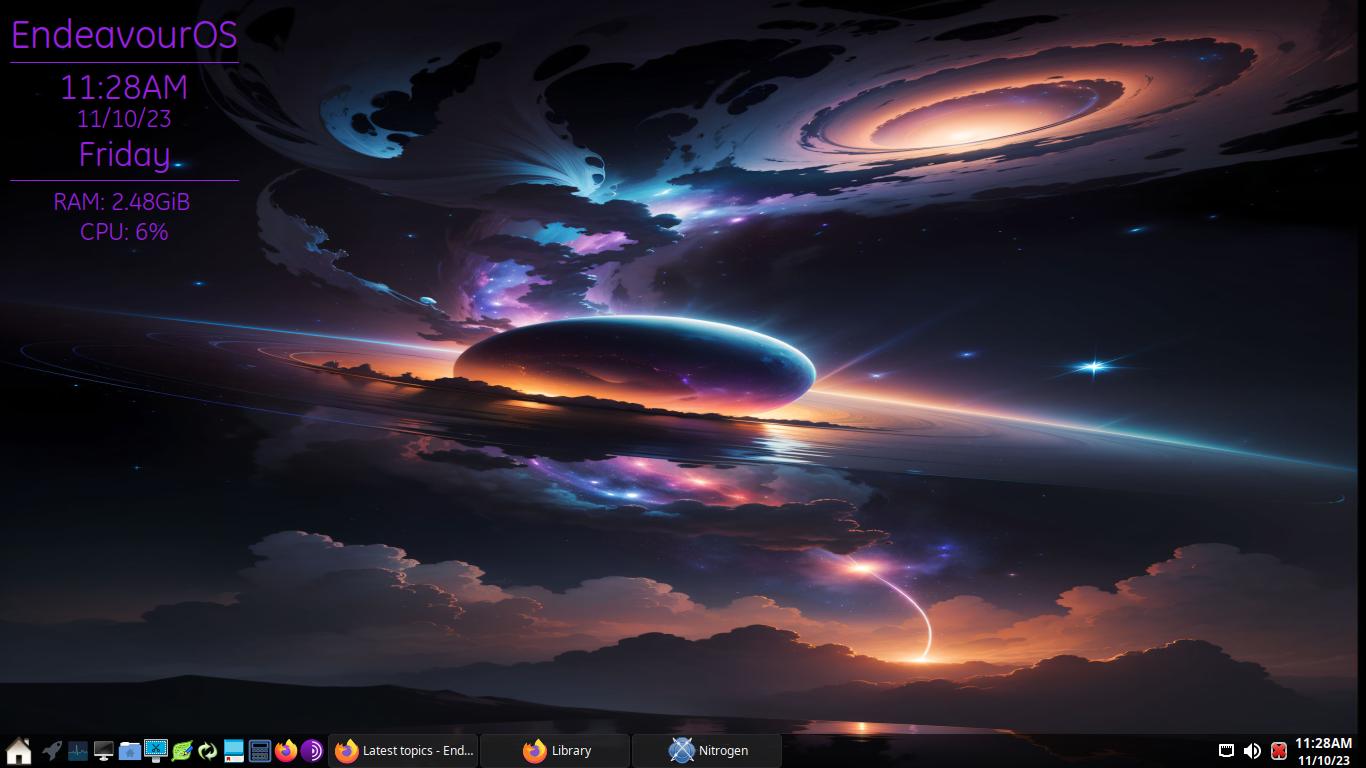Open the green leaf text editor icon
The width and height of the screenshot is (1366, 768).
pyautogui.click(x=182, y=750)
